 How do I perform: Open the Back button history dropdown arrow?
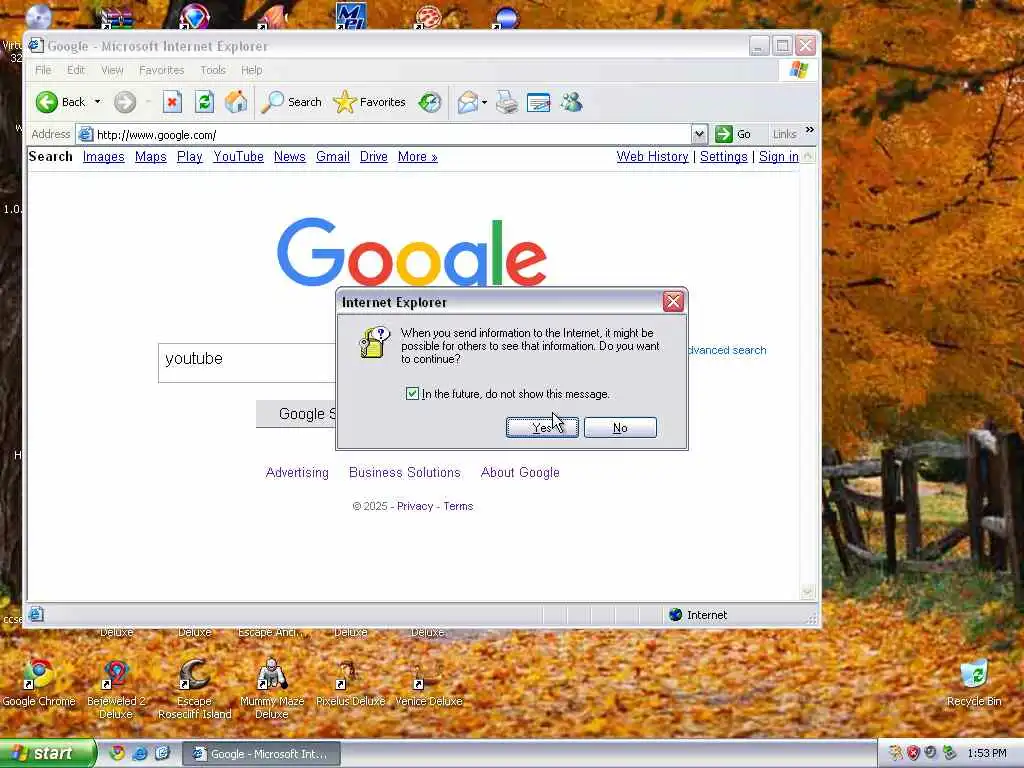click(97, 102)
